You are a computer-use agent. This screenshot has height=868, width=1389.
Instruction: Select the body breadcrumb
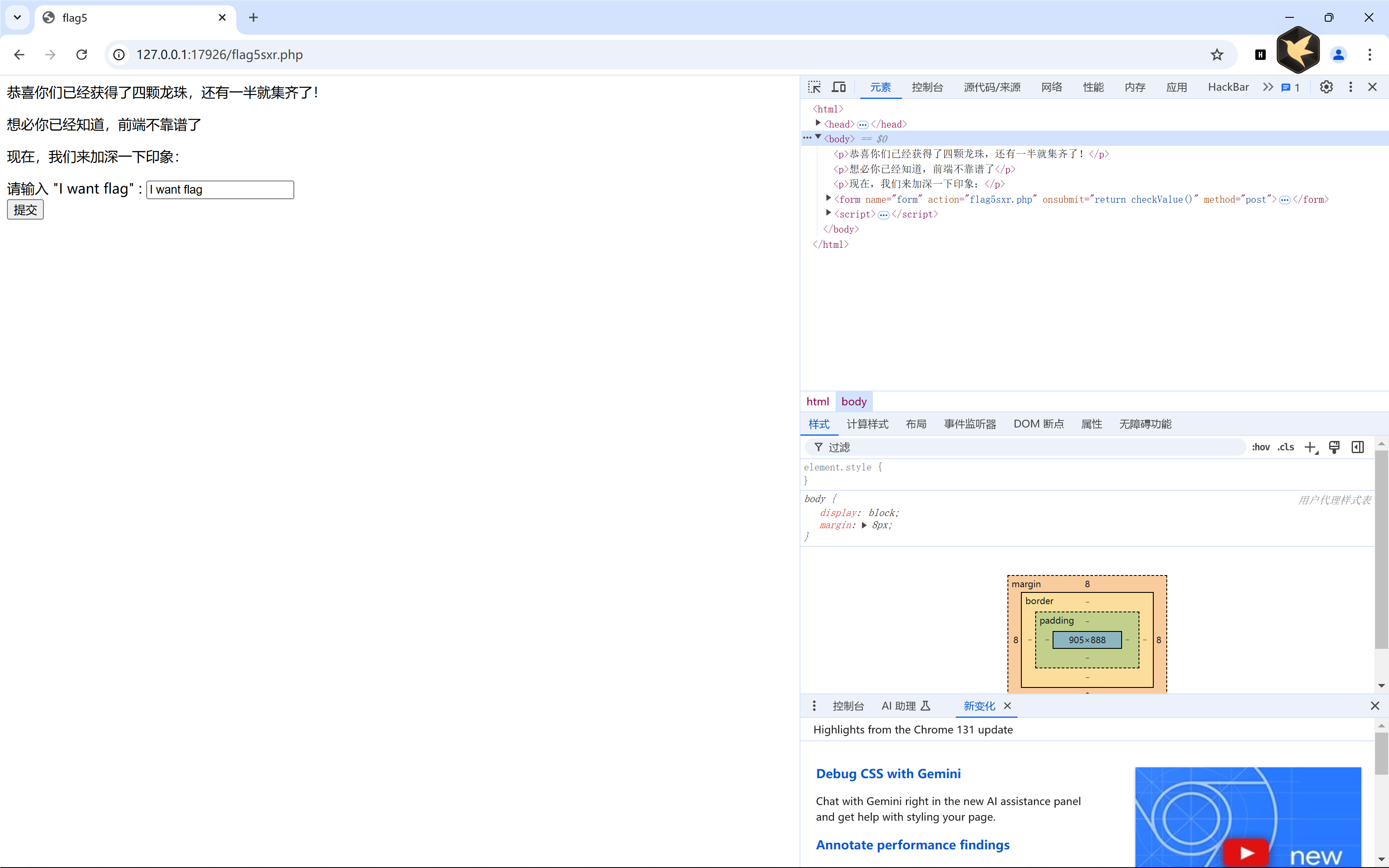853,402
